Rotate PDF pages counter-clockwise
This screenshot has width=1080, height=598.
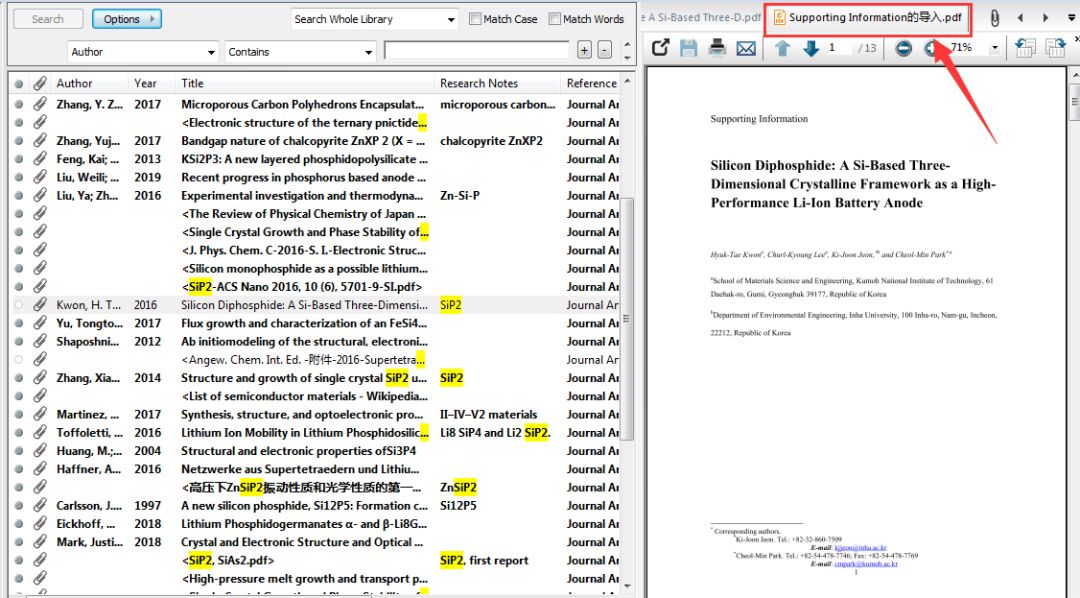(x=1026, y=48)
